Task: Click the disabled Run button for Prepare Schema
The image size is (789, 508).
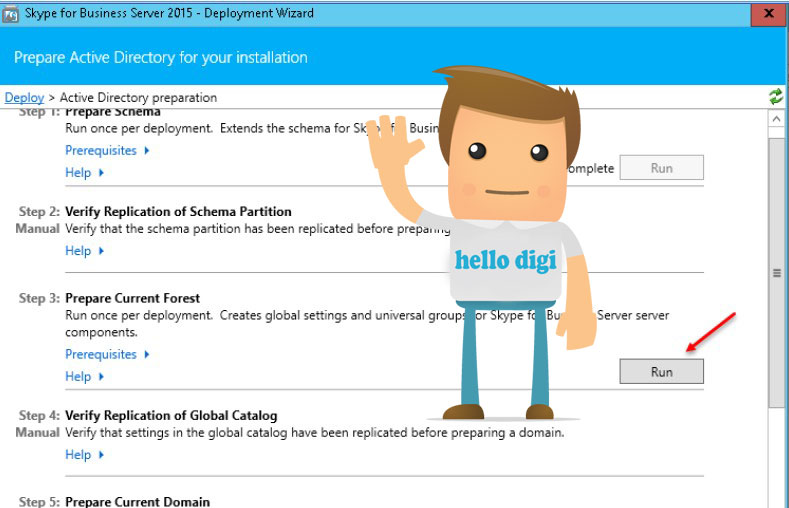Action: (661, 168)
